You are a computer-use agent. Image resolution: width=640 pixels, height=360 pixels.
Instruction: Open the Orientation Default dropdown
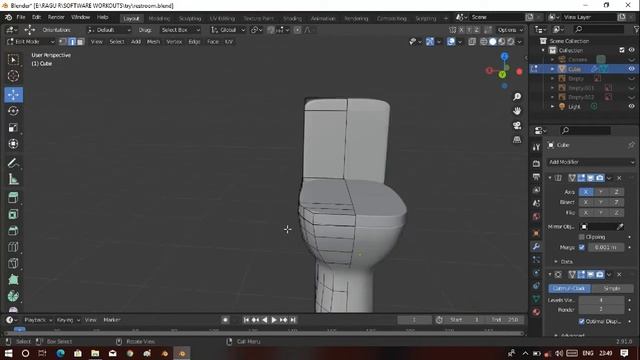tap(109, 30)
